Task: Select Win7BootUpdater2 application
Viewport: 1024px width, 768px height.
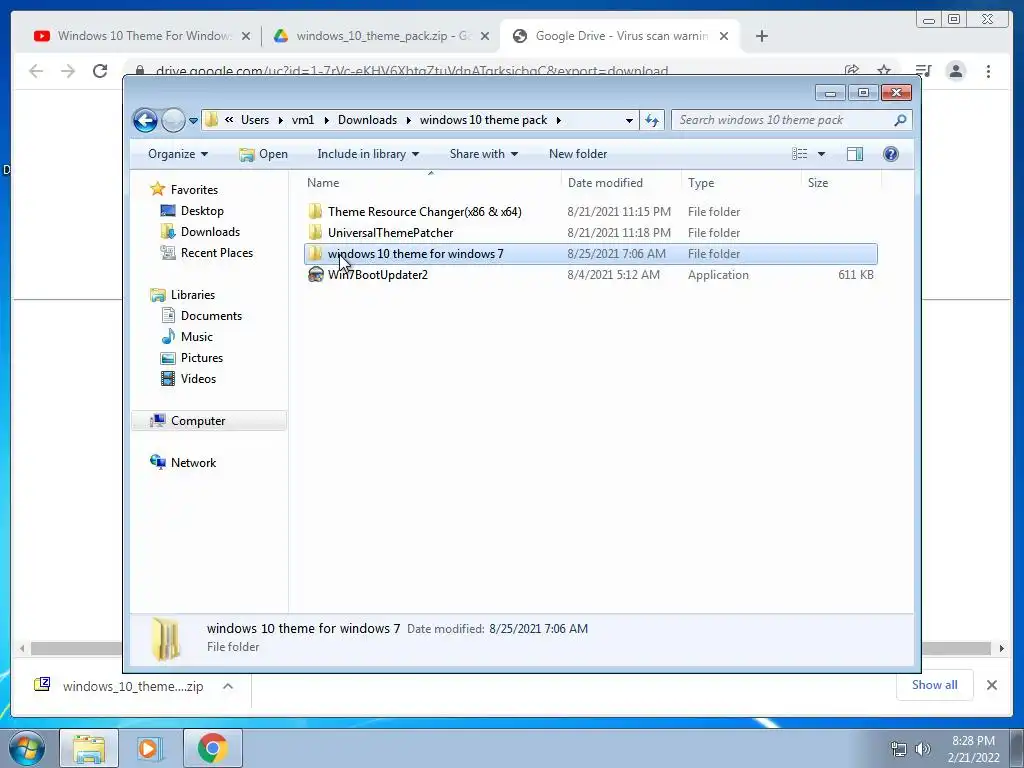Action: tap(590, 275)
